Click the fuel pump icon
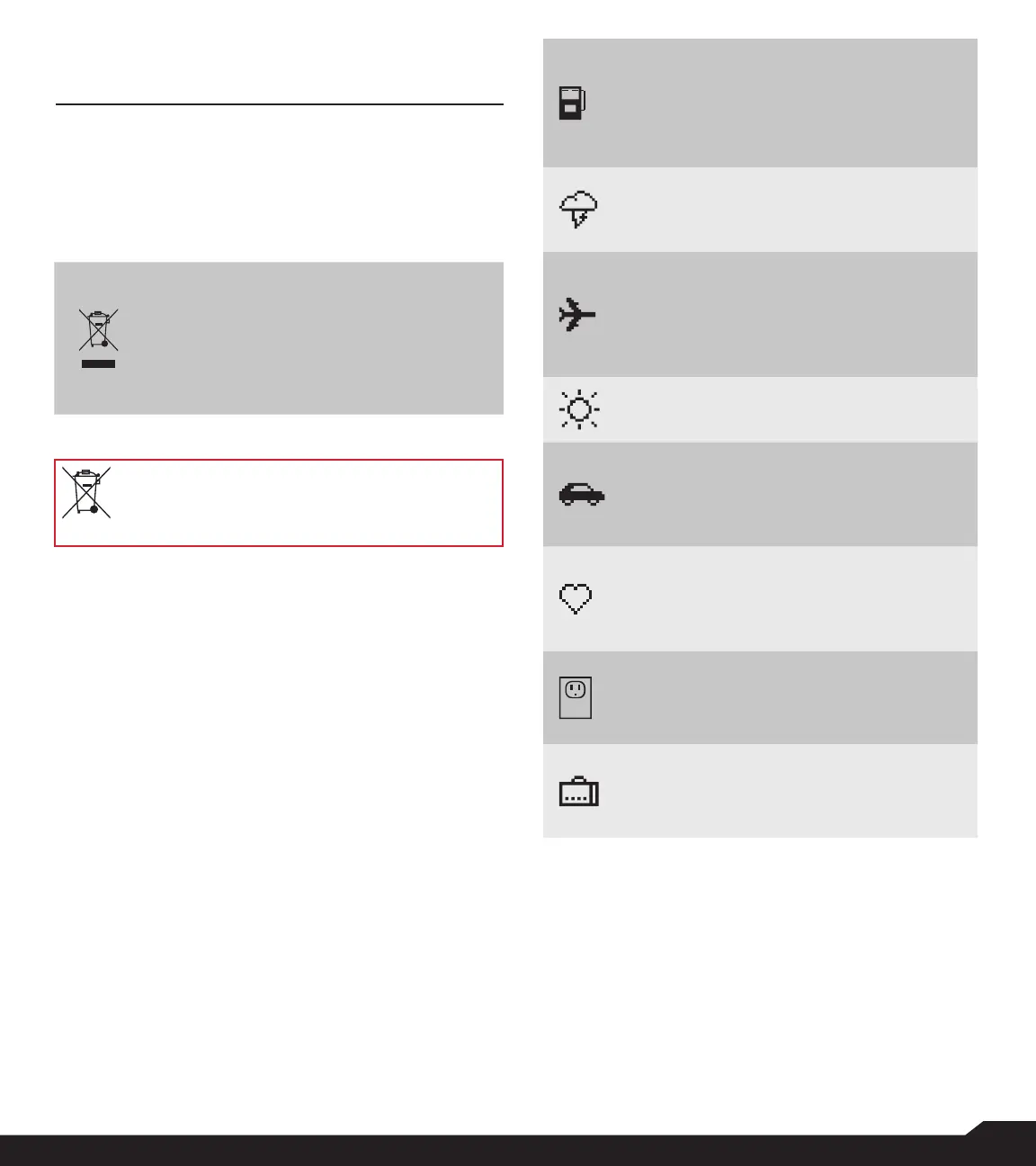This screenshot has height=1166, width=1036. [572, 103]
